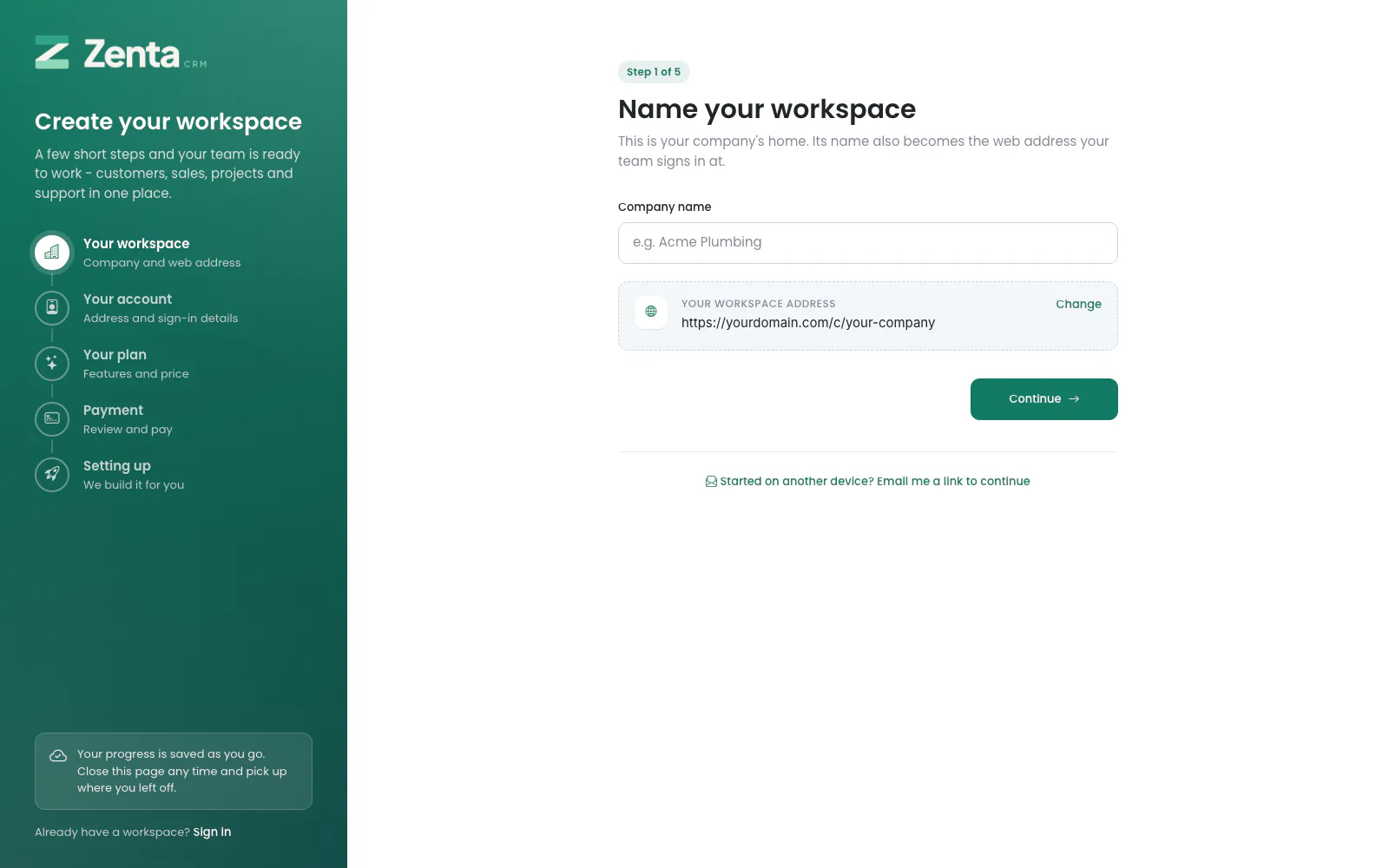
Task: Click the 'We build it for you' subtitle
Action: click(134, 485)
